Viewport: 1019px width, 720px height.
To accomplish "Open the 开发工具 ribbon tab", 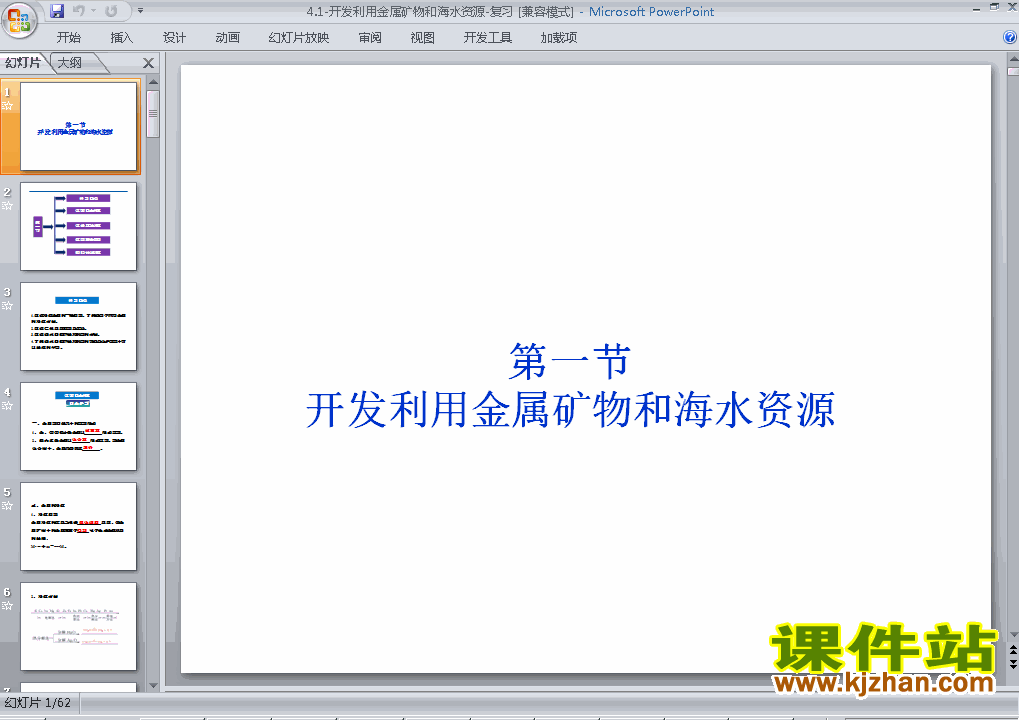I will coord(487,38).
